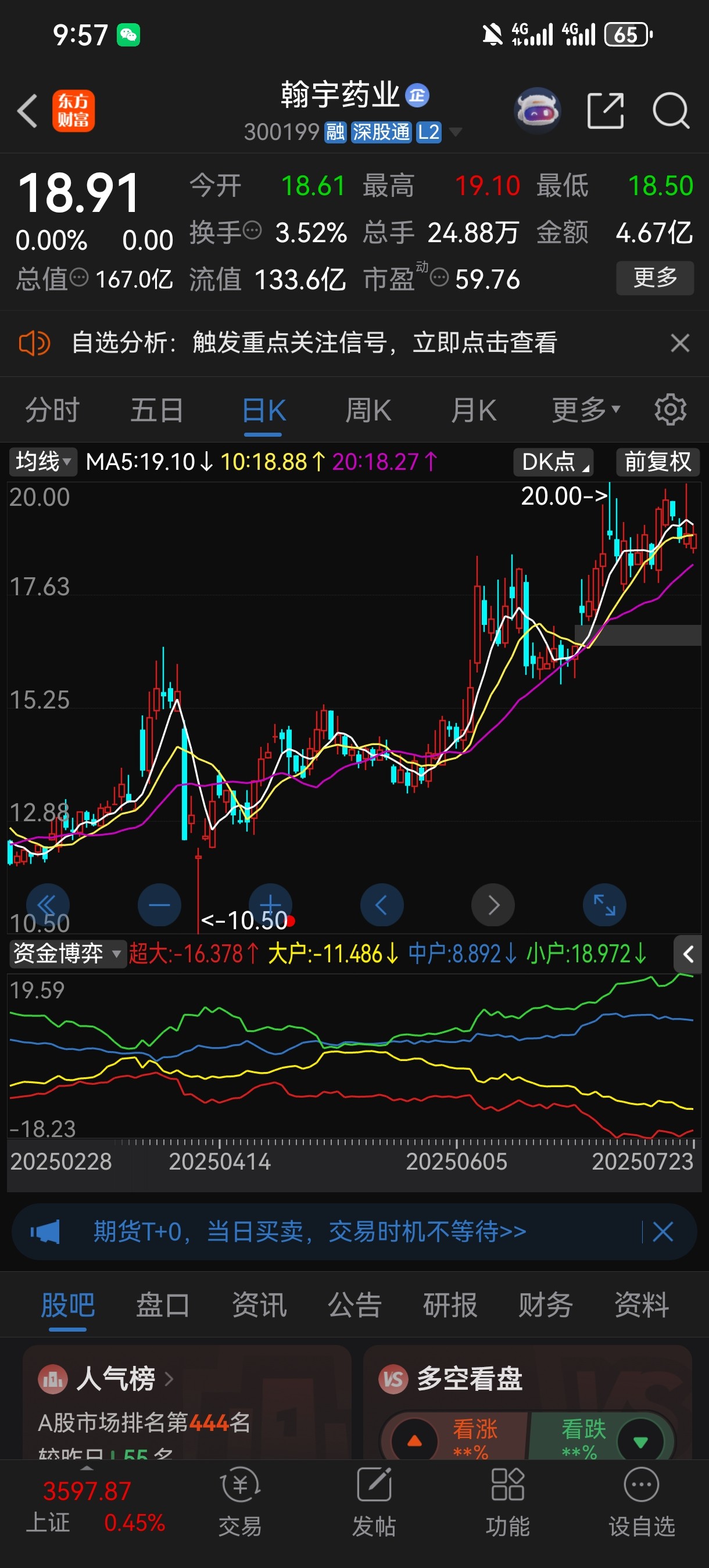Image resolution: width=709 pixels, height=1568 pixels.
Task: Tap the muted bell status icon
Action: coord(492,35)
